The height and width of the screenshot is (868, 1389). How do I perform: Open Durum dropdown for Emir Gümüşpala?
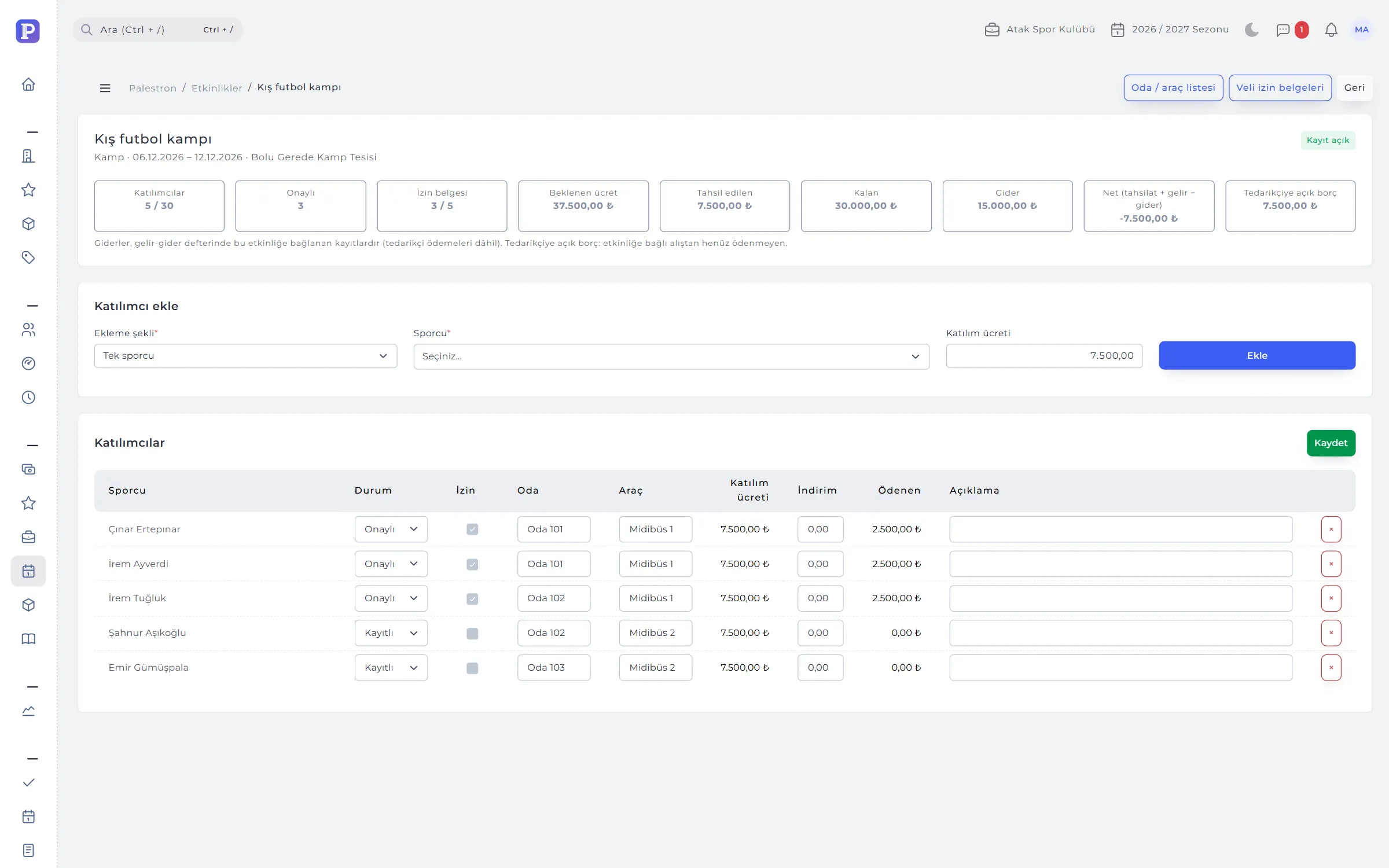point(391,668)
